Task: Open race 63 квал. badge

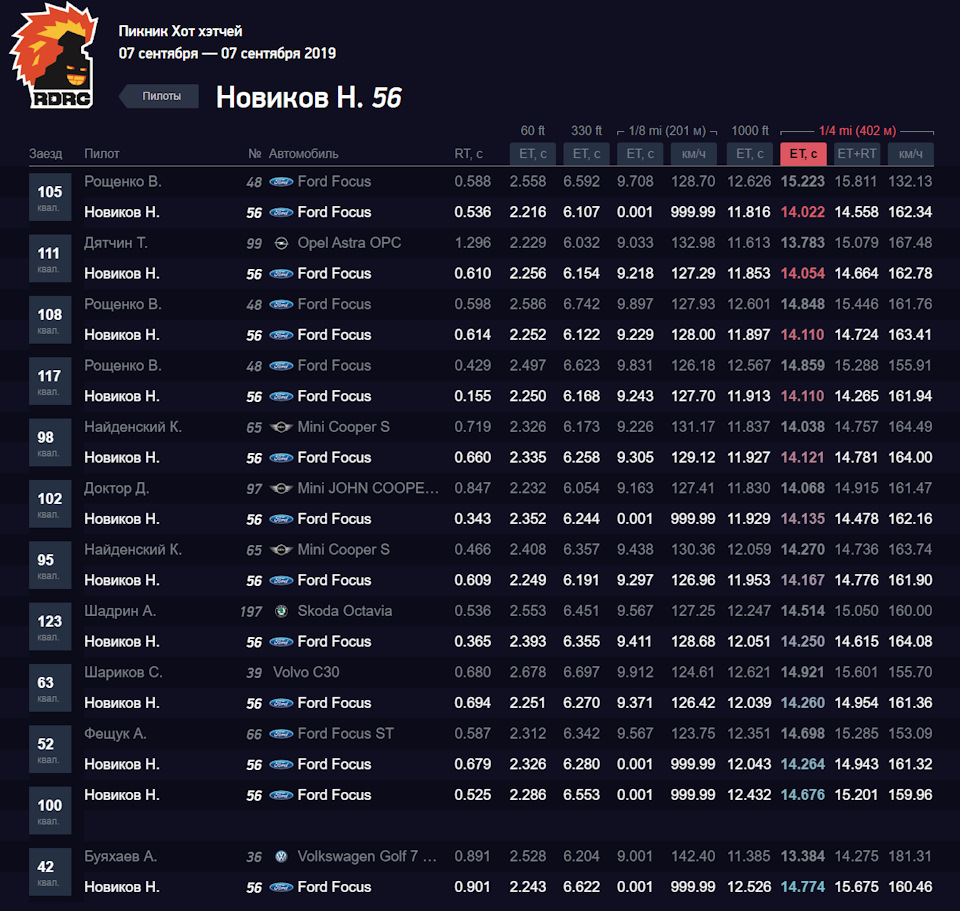Action: (x=50, y=688)
